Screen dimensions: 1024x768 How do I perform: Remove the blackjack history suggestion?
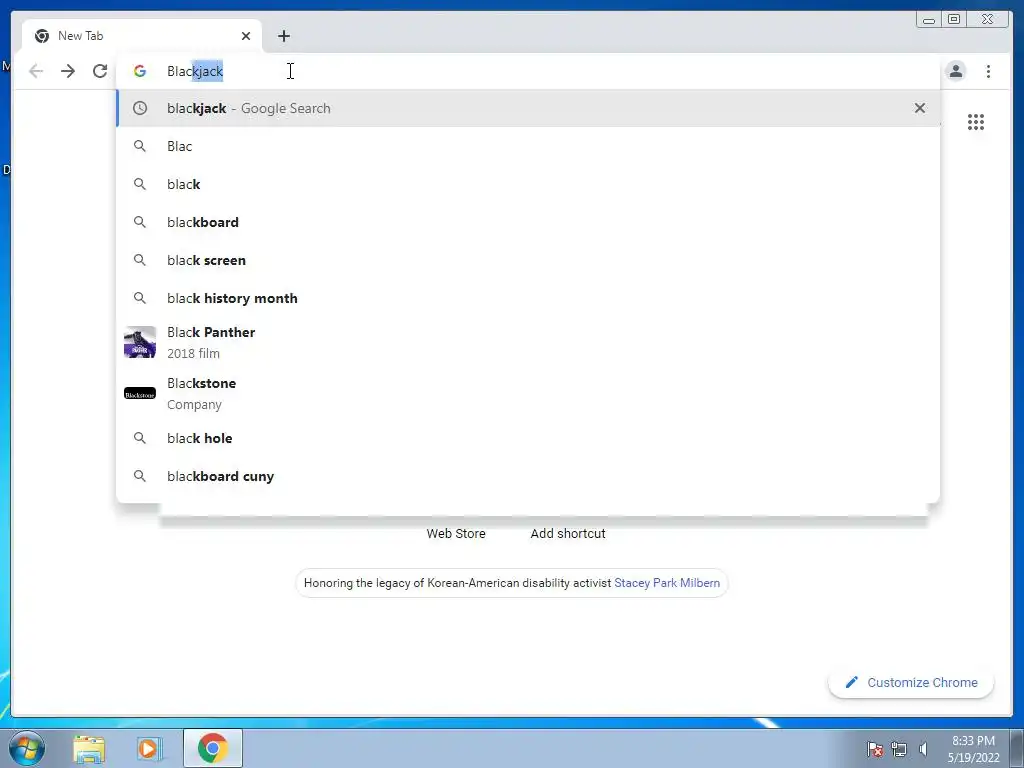[920, 108]
